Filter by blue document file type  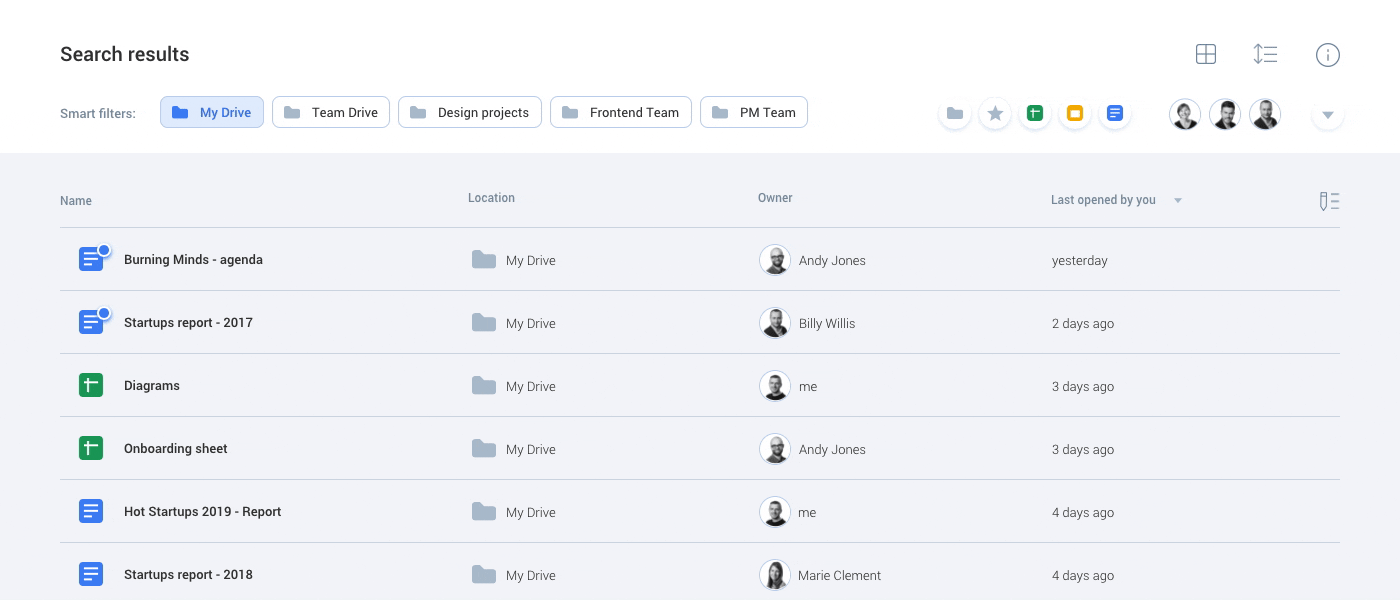(x=1115, y=114)
